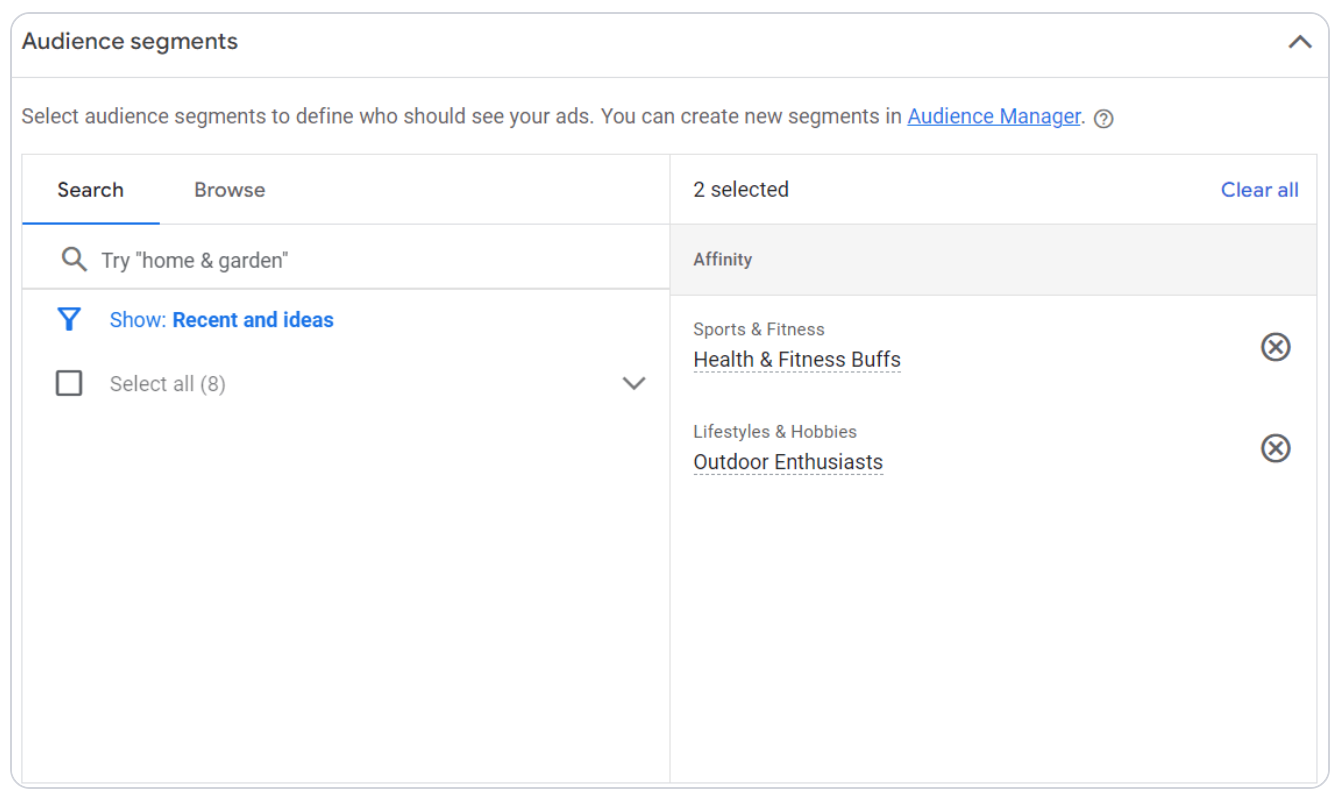1338x796 pixels.
Task: Expand the Select all dropdown chevron
Action: click(x=633, y=383)
